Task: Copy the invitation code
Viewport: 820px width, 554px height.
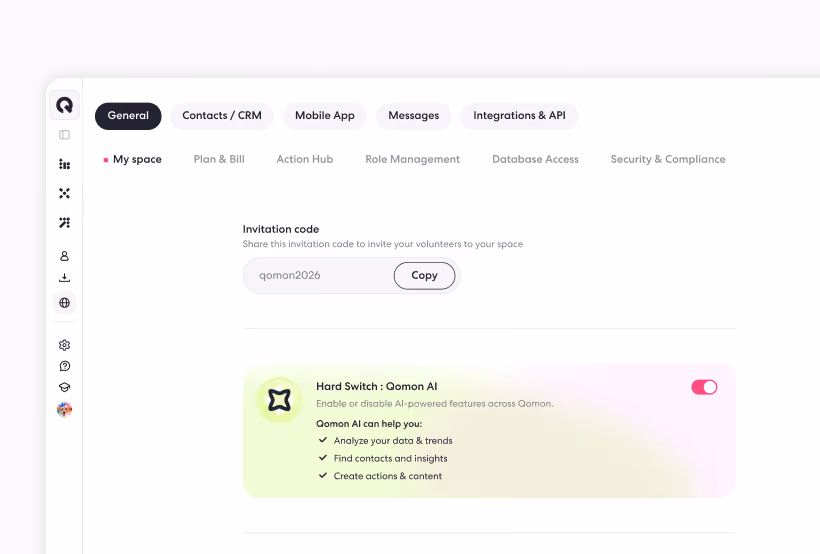Action: tap(424, 276)
